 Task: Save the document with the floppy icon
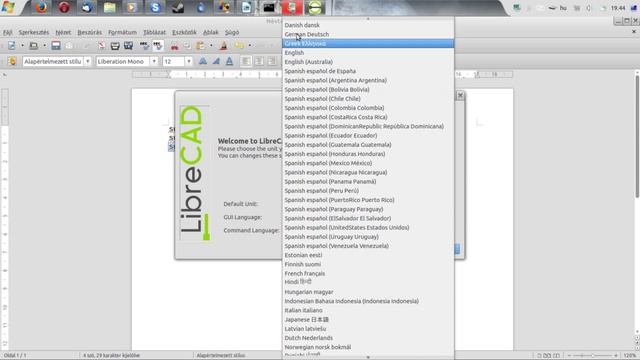click(x=56, y=46)
